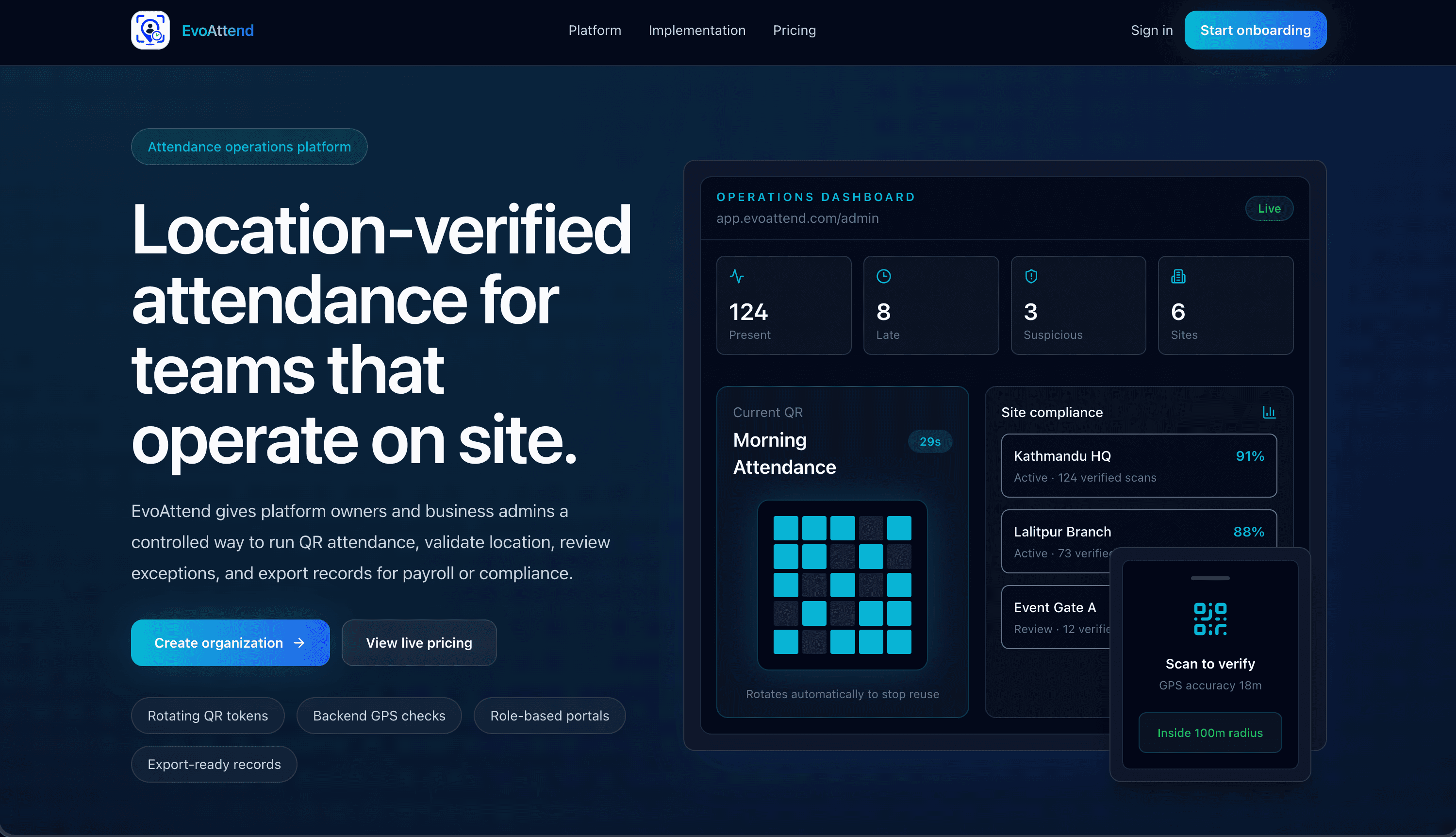Image resolution: width=1456 pixels, height=837 pixels.
Task: Click the '91%' compliance value
Action: [1250, 456]
